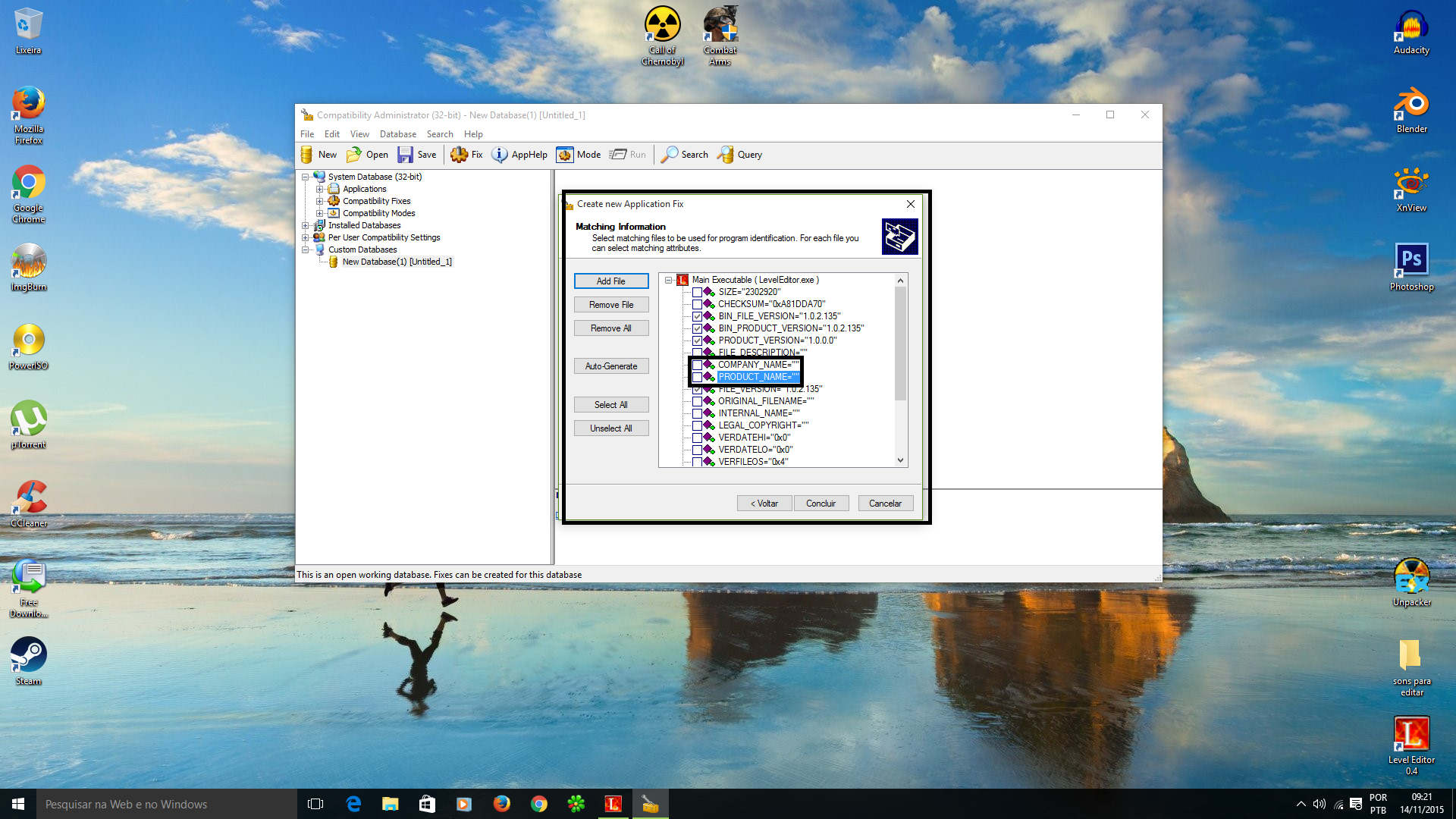Image resolution: width=1456 pixels, height=819 pixels.
Task: Select the Google Chrome desktop icon
Action: pyautogui.click(x=28, y=194)
